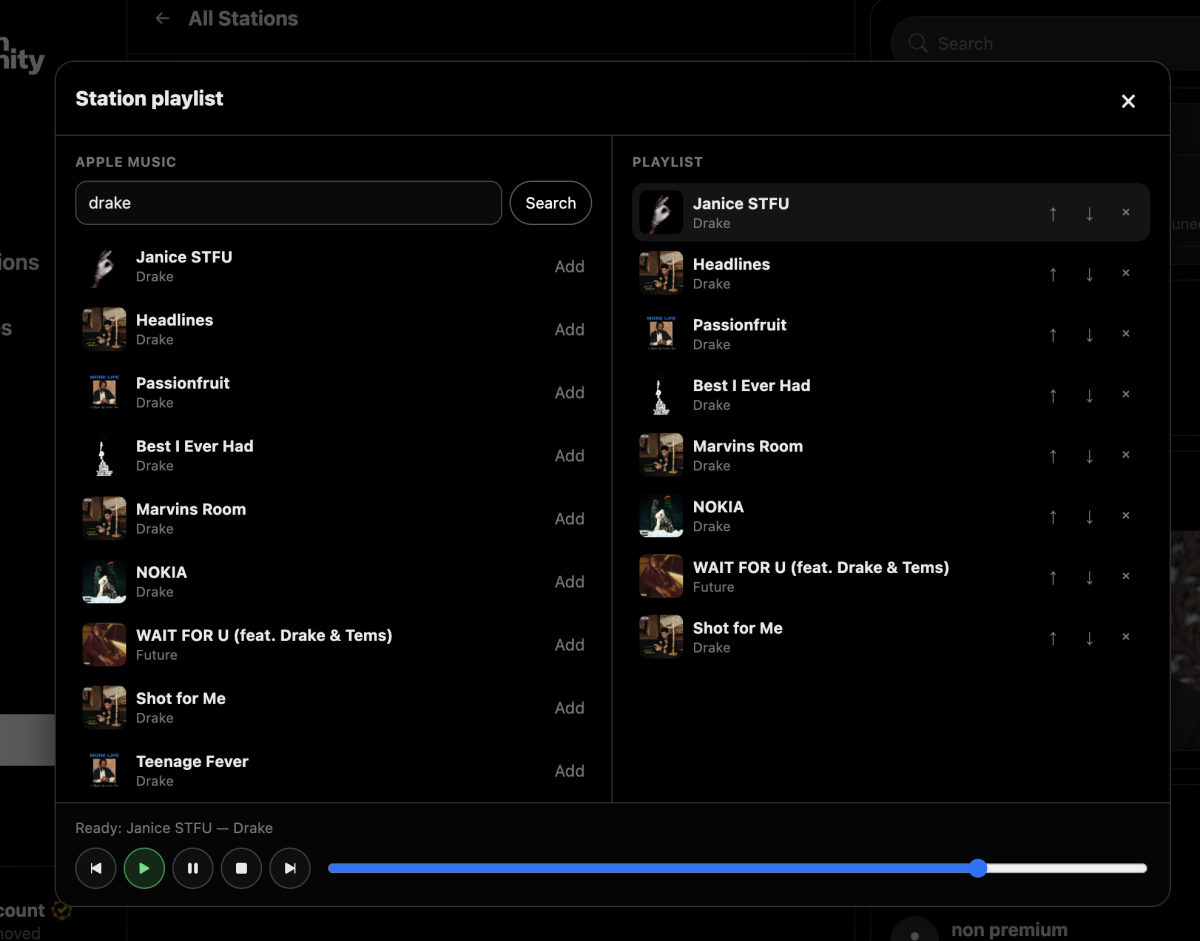Remove WAIT FOR U from playlist
The height and width of the screenshot is (941, 1200).
(1125, 577)
